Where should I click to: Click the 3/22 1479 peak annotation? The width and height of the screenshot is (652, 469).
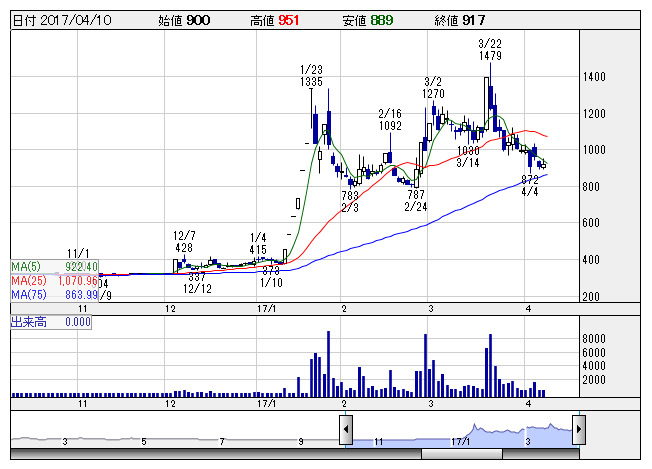(x=490, y=50)
